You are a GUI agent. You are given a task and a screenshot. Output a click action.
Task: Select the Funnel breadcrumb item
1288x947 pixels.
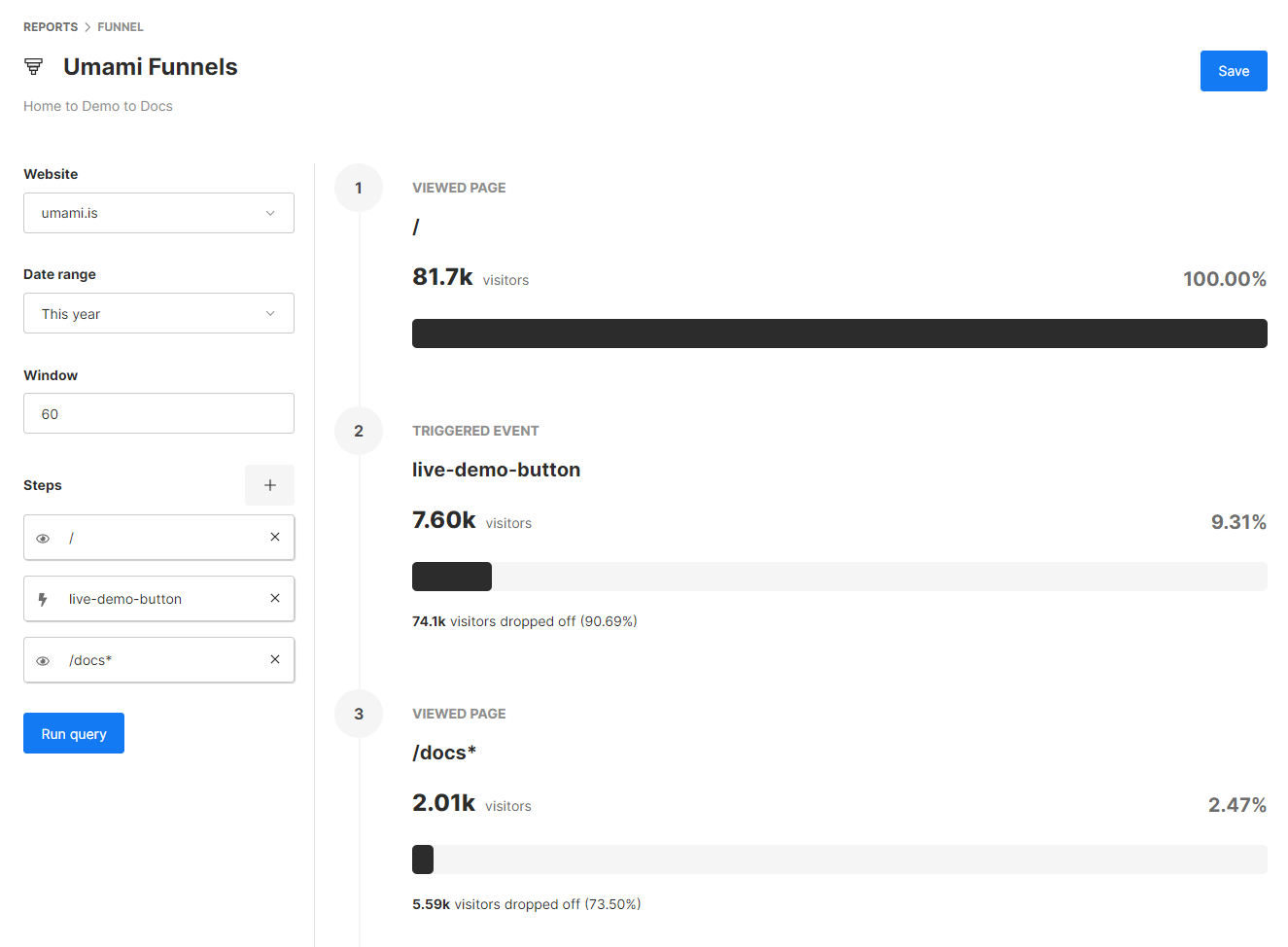121,27
